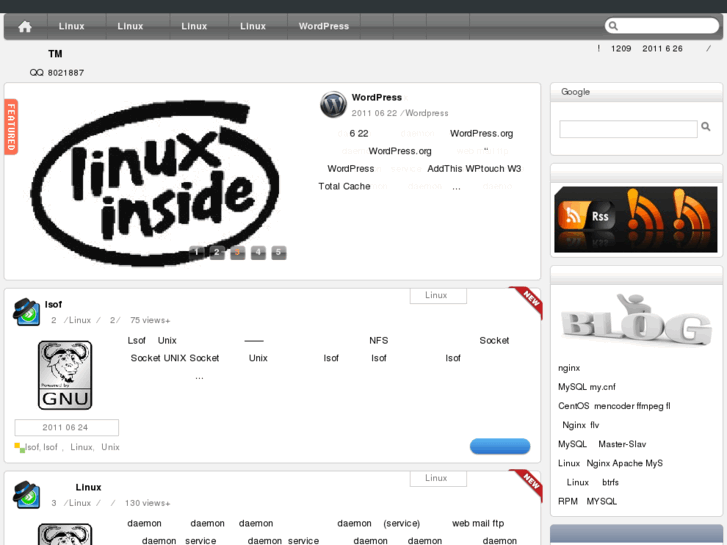
Task: Click the 2011 6 26 date in header
Action: pos(662,49)
